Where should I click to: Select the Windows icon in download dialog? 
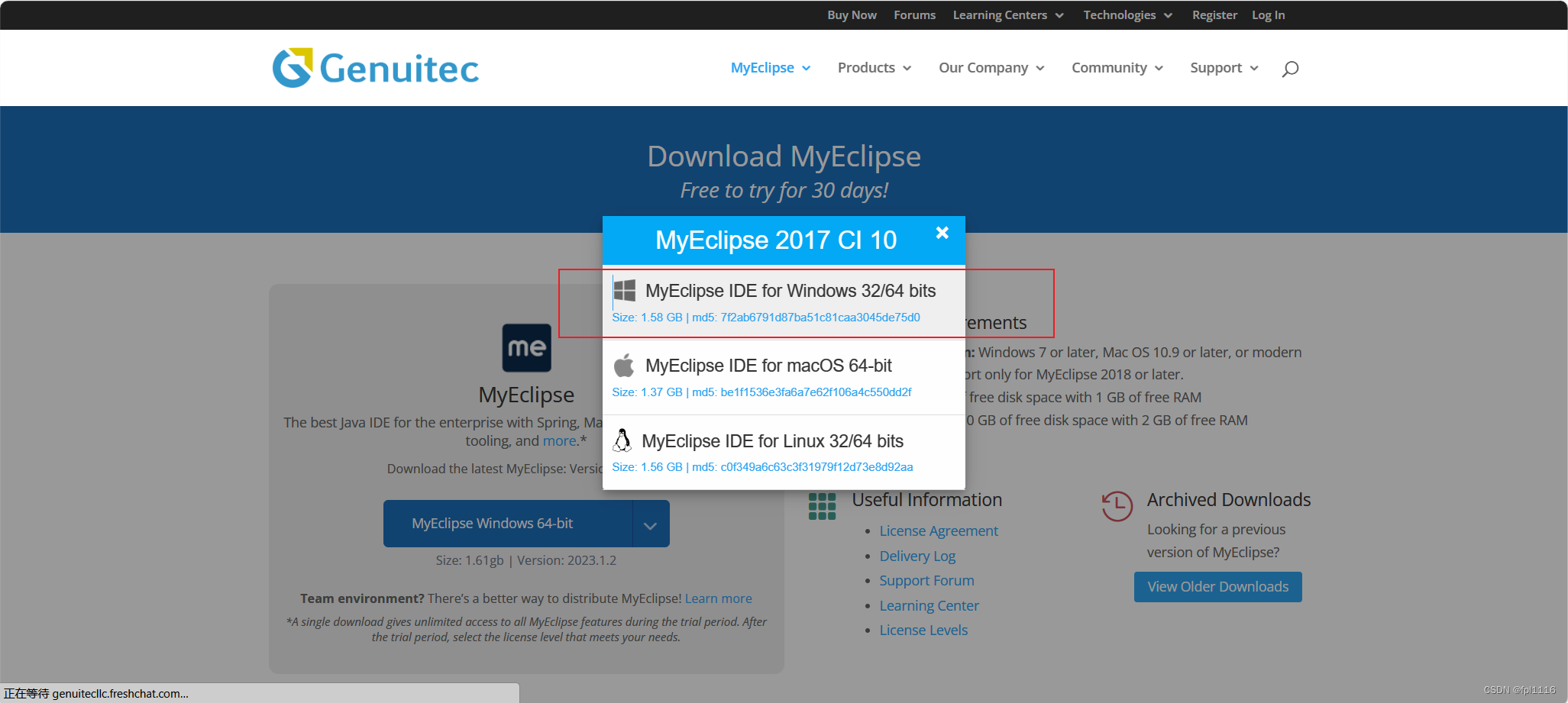tap(626, 289)
